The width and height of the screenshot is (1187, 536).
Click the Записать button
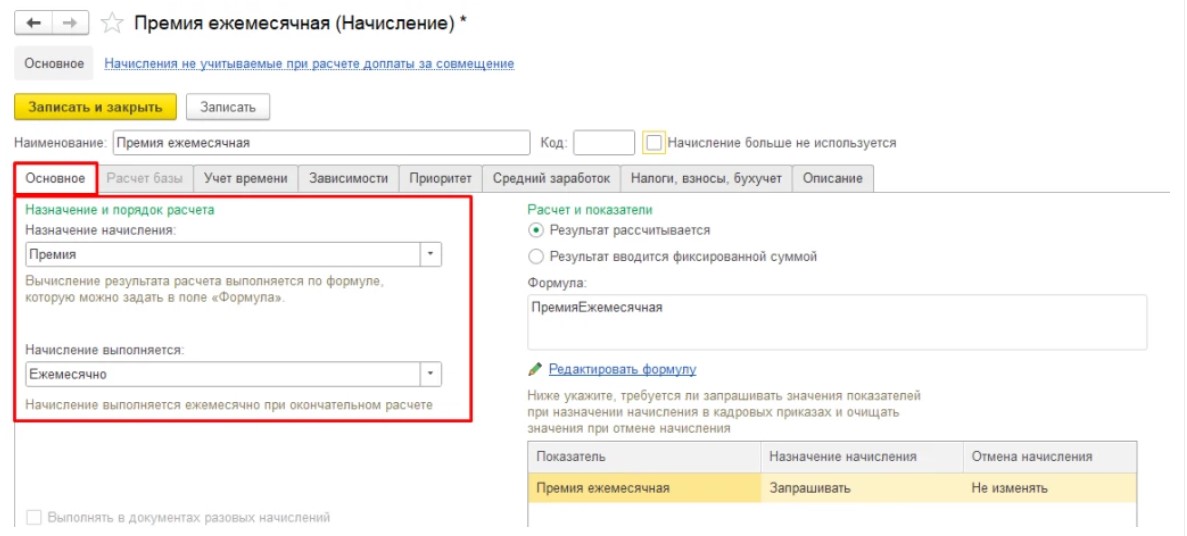point(228,107)
